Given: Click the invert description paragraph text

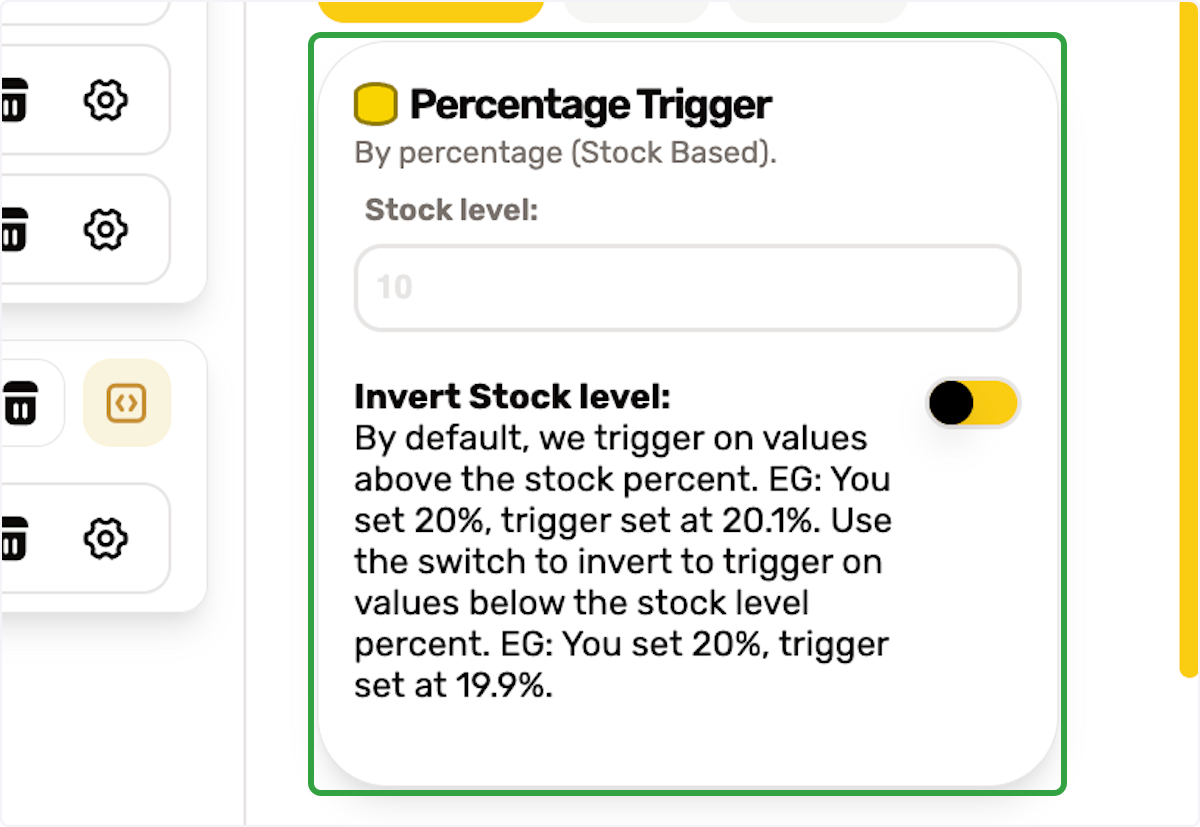Looking at the screenshot, I should (x=623, y=561).
